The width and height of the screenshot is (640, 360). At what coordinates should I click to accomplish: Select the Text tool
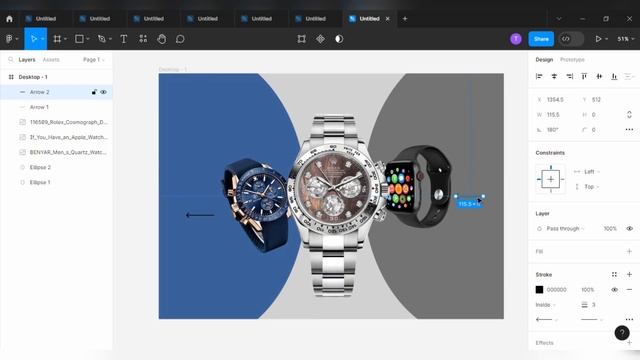pyautogui.click(x=124, y=39)
